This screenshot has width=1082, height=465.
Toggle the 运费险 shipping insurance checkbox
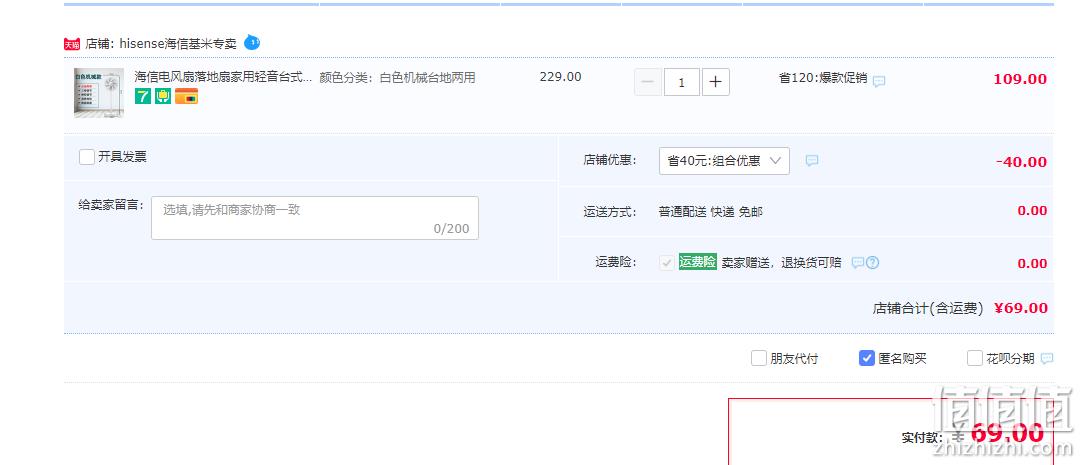pos(667,262)
